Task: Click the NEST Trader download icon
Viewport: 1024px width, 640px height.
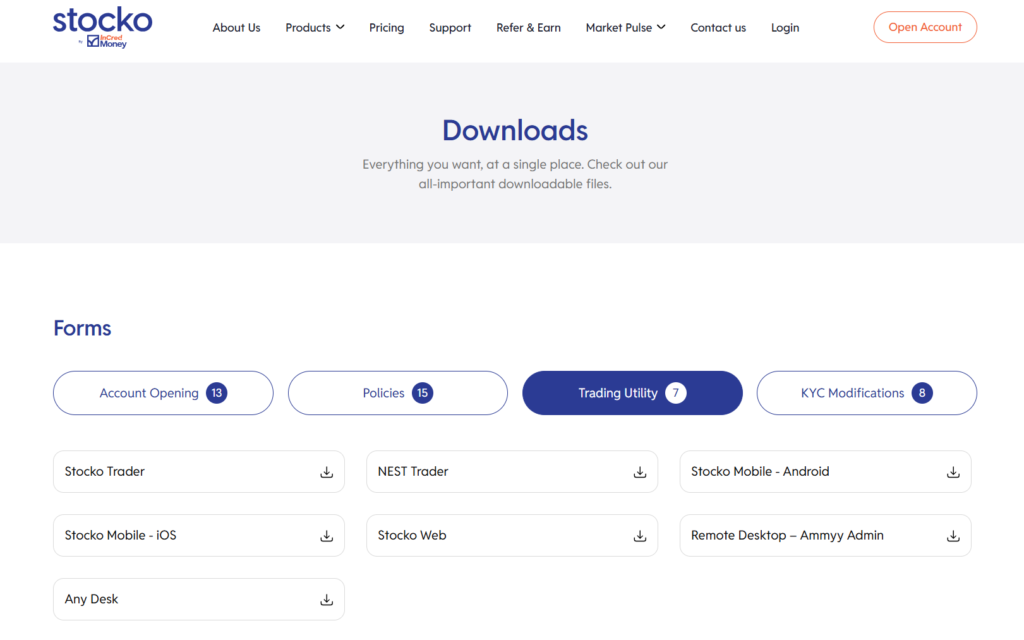Action: 640,472
